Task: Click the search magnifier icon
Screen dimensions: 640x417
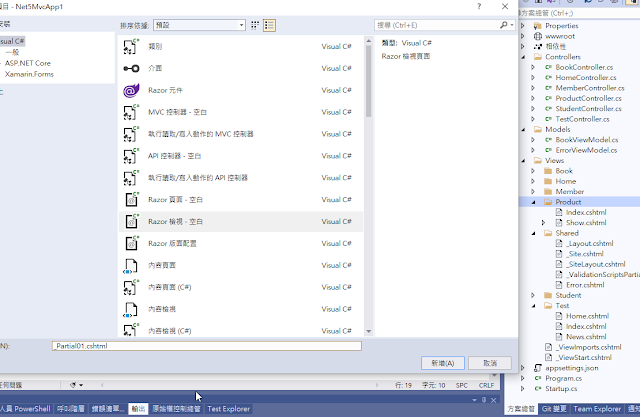Action: (x=504, y=25)
